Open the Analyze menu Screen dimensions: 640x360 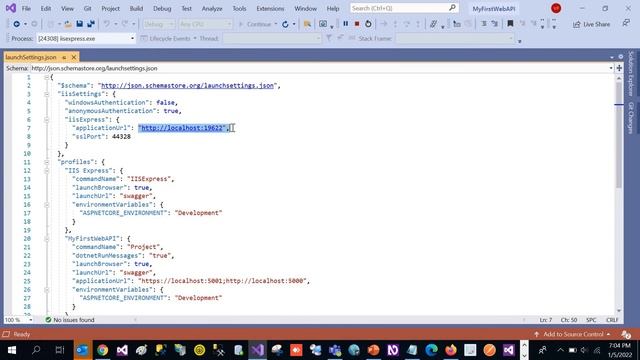point(212,8)
